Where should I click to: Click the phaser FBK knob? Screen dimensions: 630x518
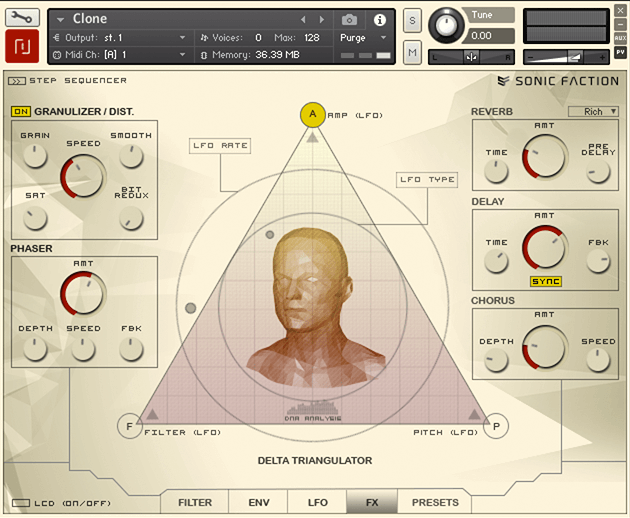[x=131, y=349]
